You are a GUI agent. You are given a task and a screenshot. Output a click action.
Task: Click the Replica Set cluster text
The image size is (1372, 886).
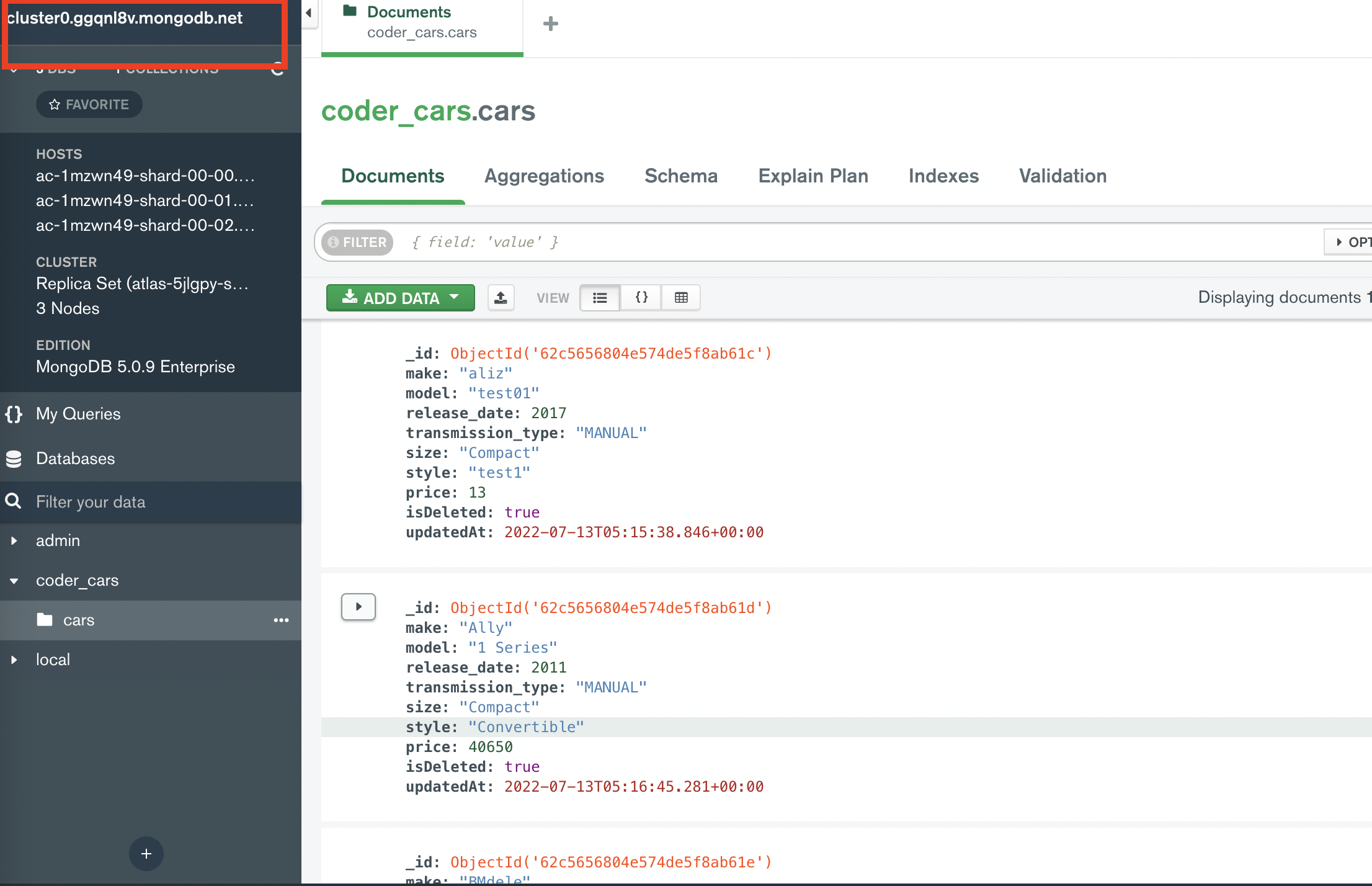(x=142, y=284)
